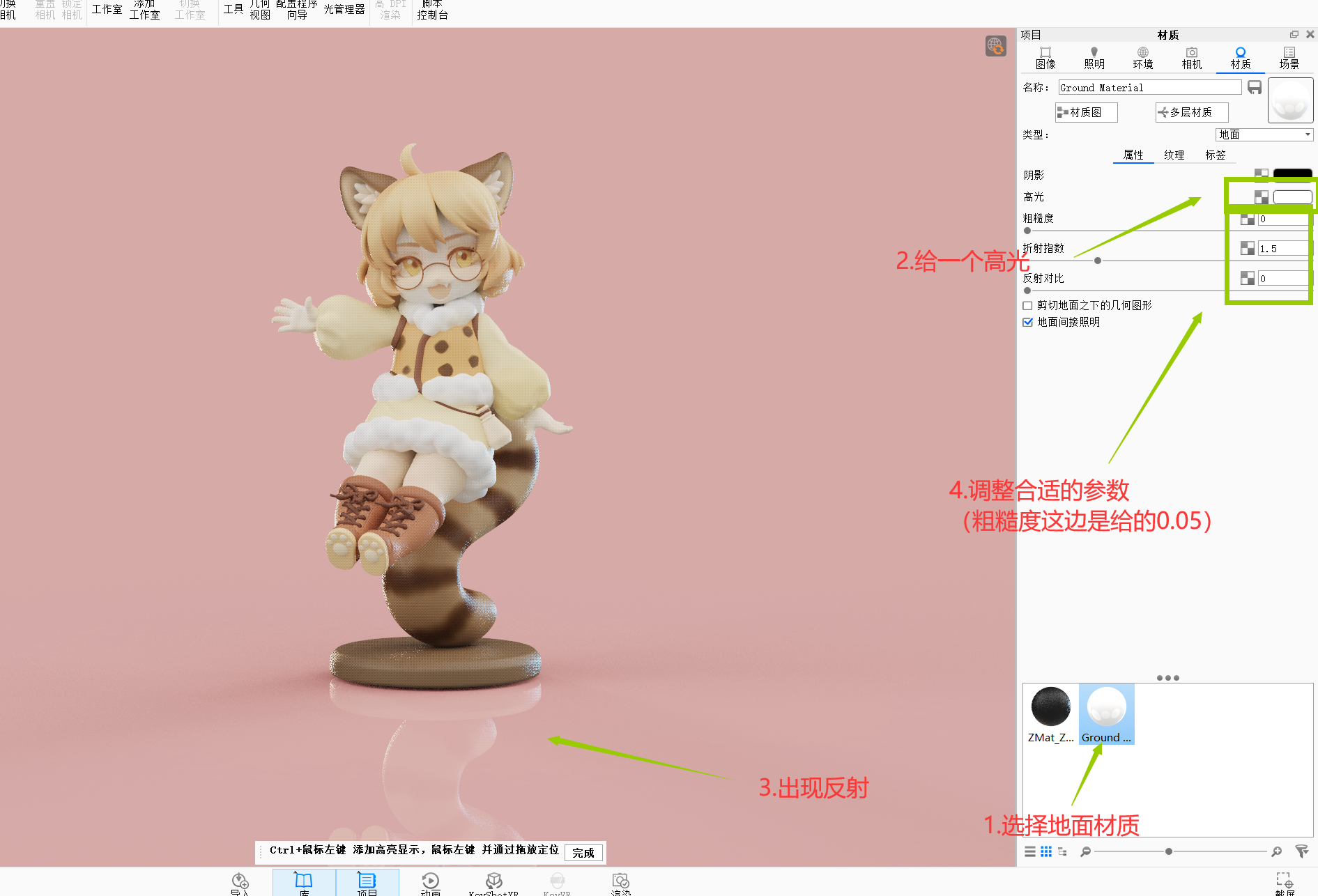Open the 渲染 render icon

pyautogui.click(x=620, y=883)
